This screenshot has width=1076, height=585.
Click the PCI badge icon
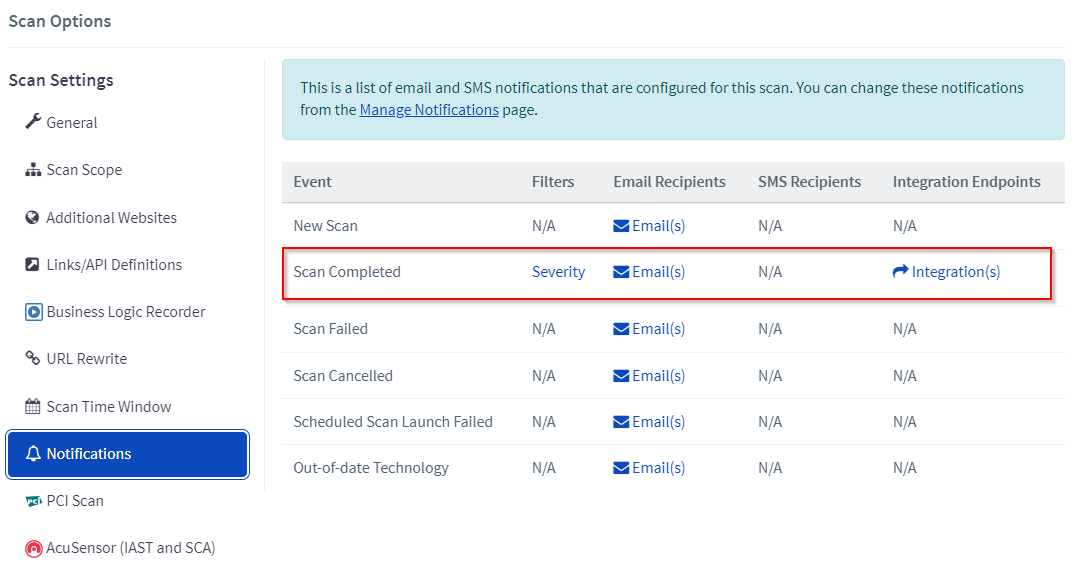pos(33,501)
